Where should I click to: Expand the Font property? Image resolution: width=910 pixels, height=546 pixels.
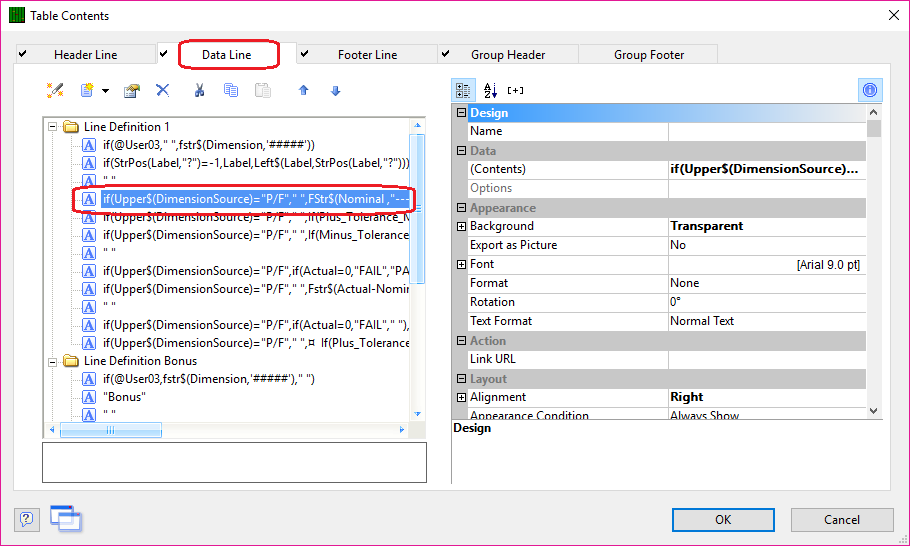point(461,264)
